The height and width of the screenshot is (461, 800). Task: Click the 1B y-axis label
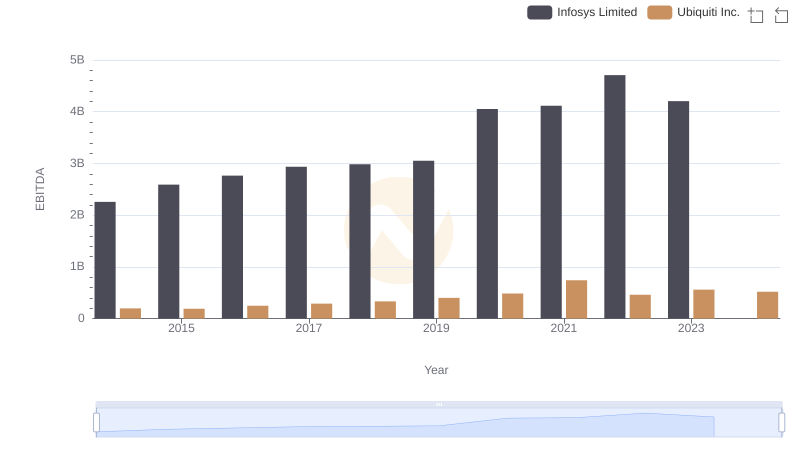click(77, 266)
